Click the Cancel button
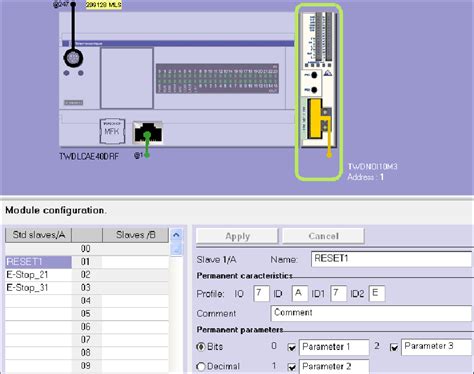474x374 pixels. click(x=323, y=236)
